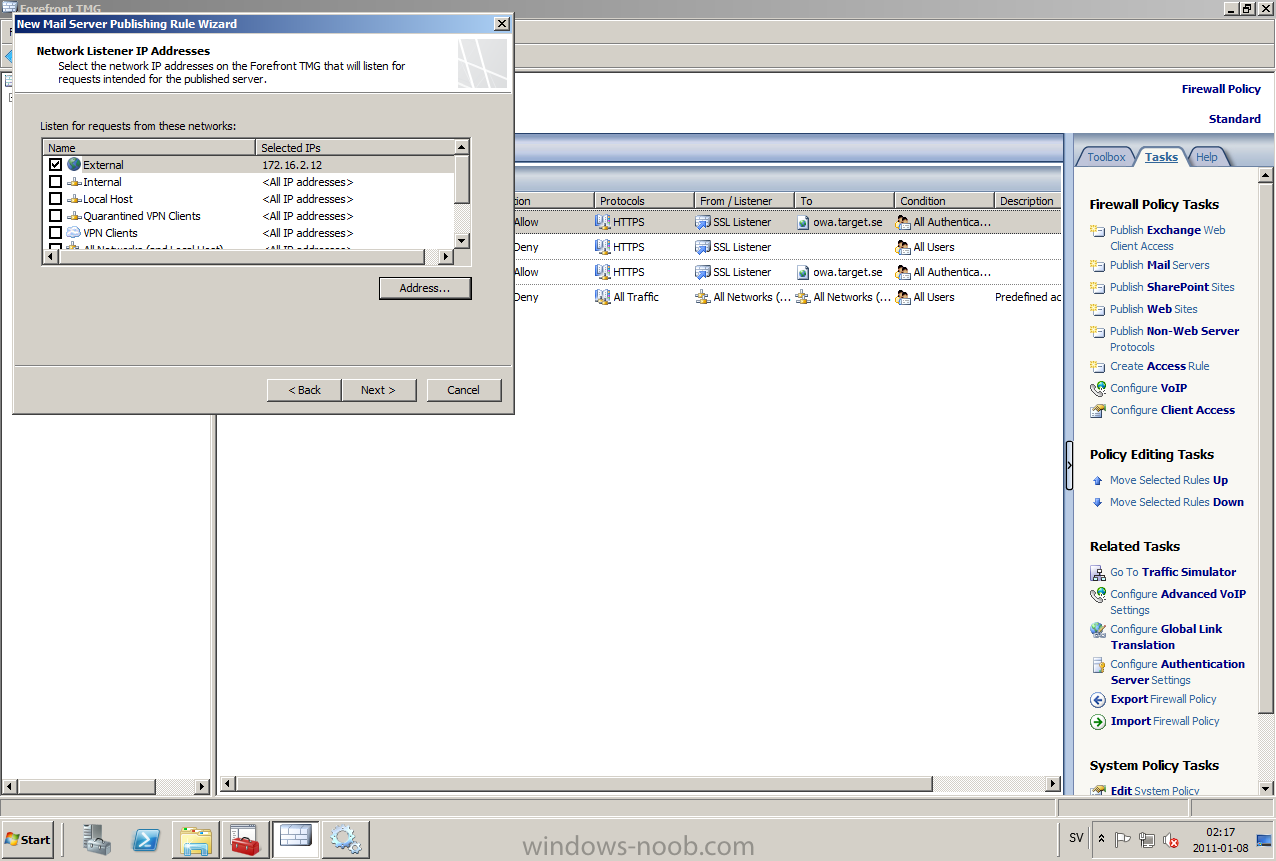This screenshot has width=1276, height=861.
Task: Enable the Local Host network checkbox
Action: click(56, 199)
